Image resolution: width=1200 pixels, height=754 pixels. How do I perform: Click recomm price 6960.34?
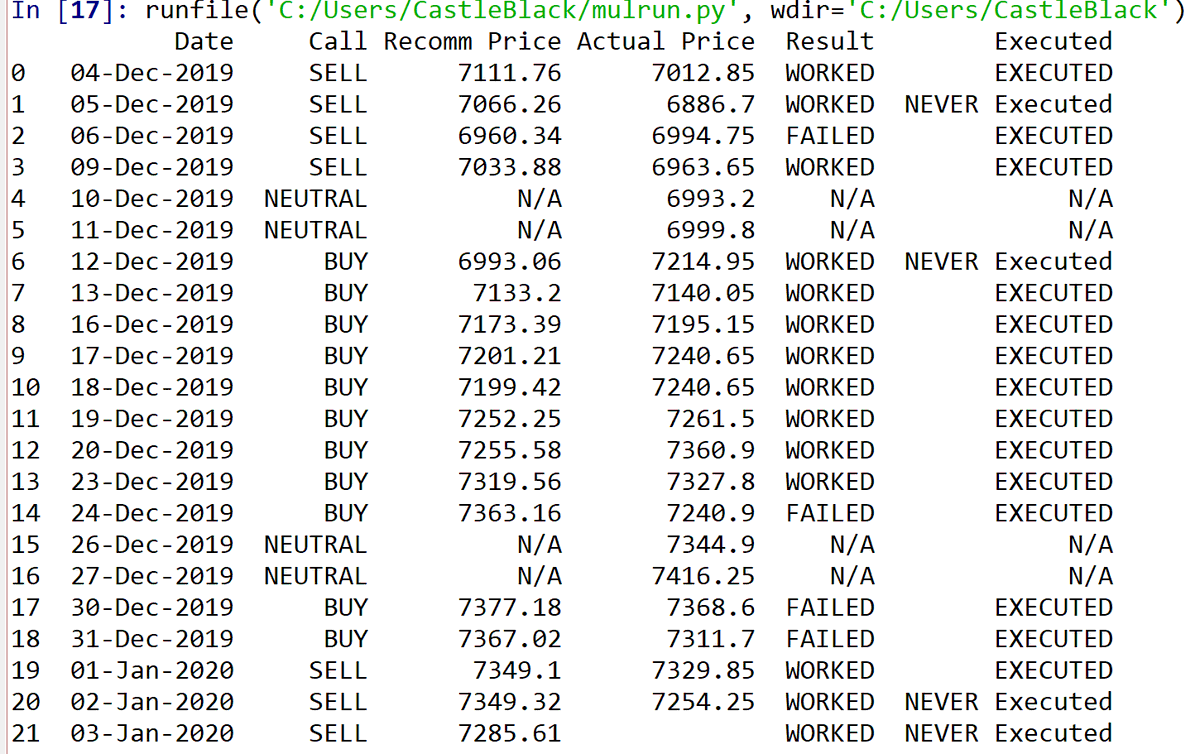coord(510,136)
